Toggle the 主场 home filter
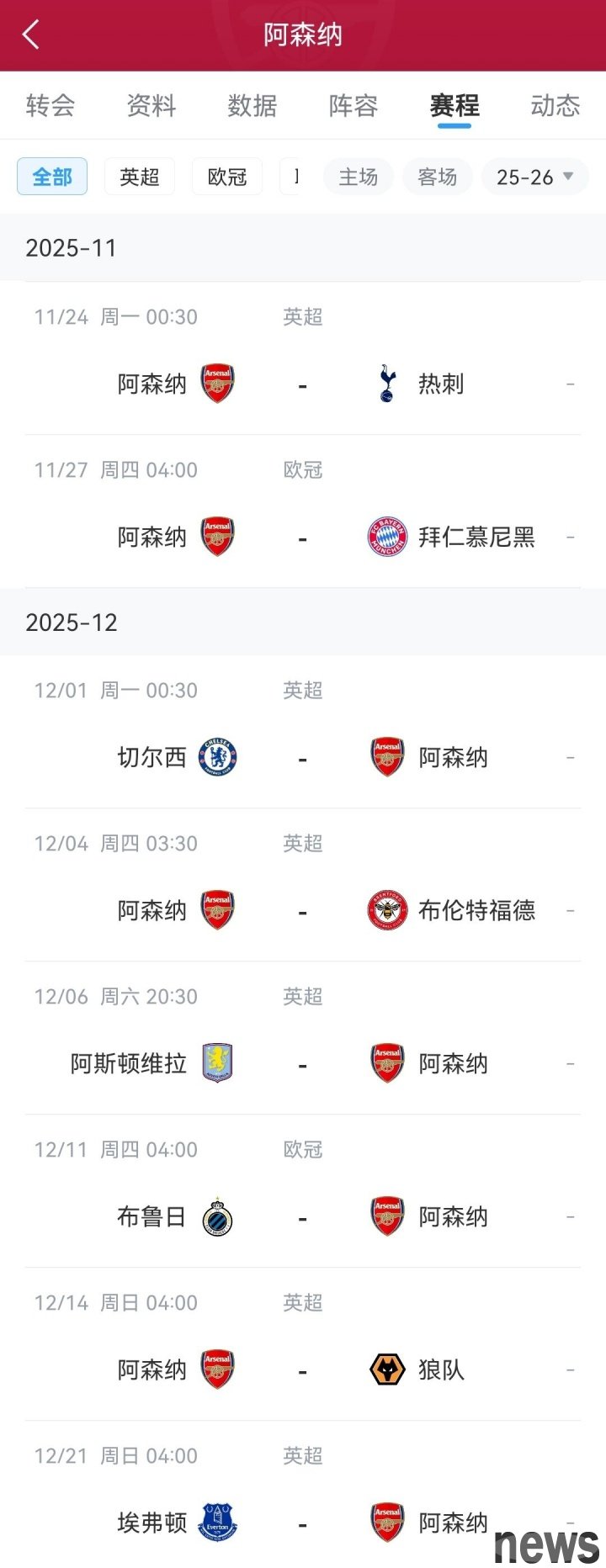This screenshot has height=1568, width=606. (x=359, y=177)
